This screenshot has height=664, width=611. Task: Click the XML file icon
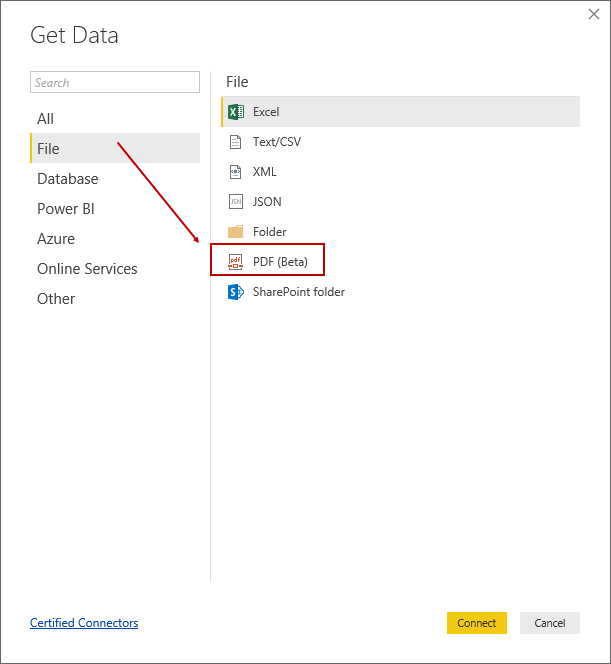236,172
